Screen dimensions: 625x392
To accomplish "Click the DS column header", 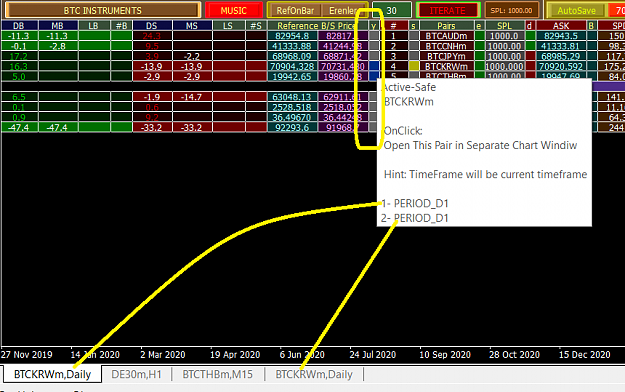I will pos(152,26).
